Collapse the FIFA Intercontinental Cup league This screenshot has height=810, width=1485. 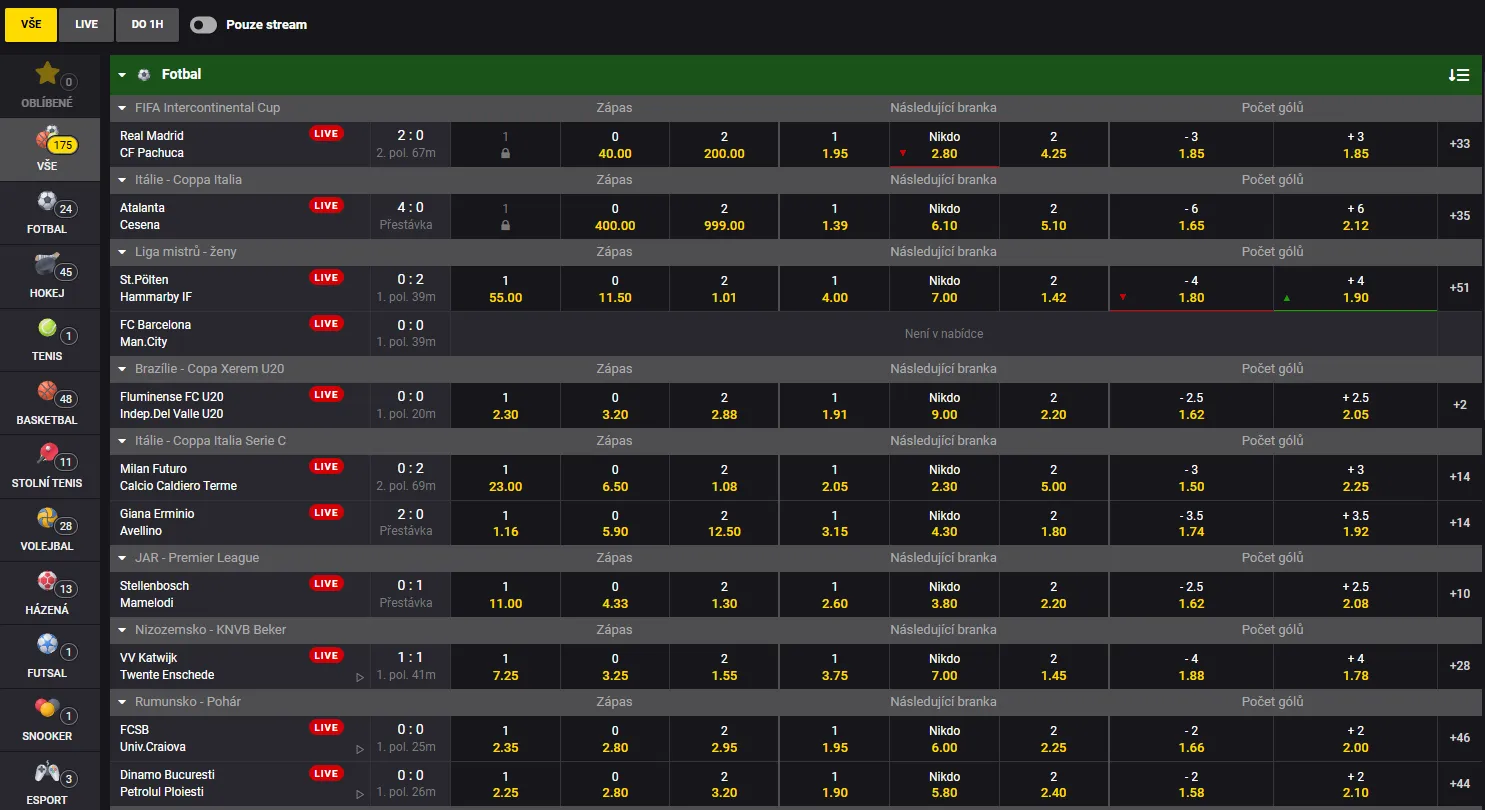(x=122, y=108)
